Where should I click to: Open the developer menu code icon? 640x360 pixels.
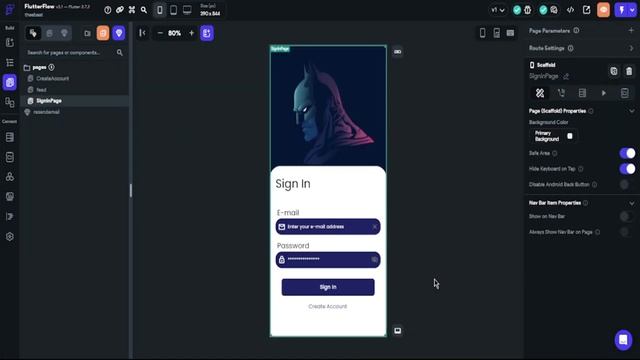point(570,10)
